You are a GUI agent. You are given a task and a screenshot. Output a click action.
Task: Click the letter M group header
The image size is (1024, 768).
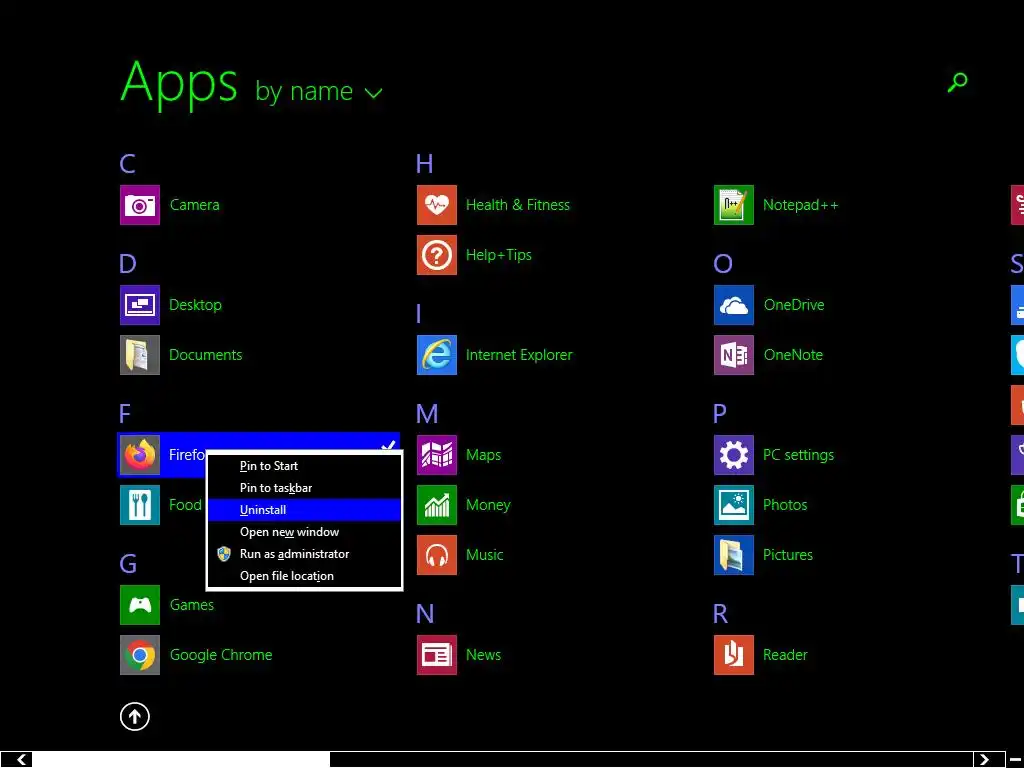pos(427,414)
